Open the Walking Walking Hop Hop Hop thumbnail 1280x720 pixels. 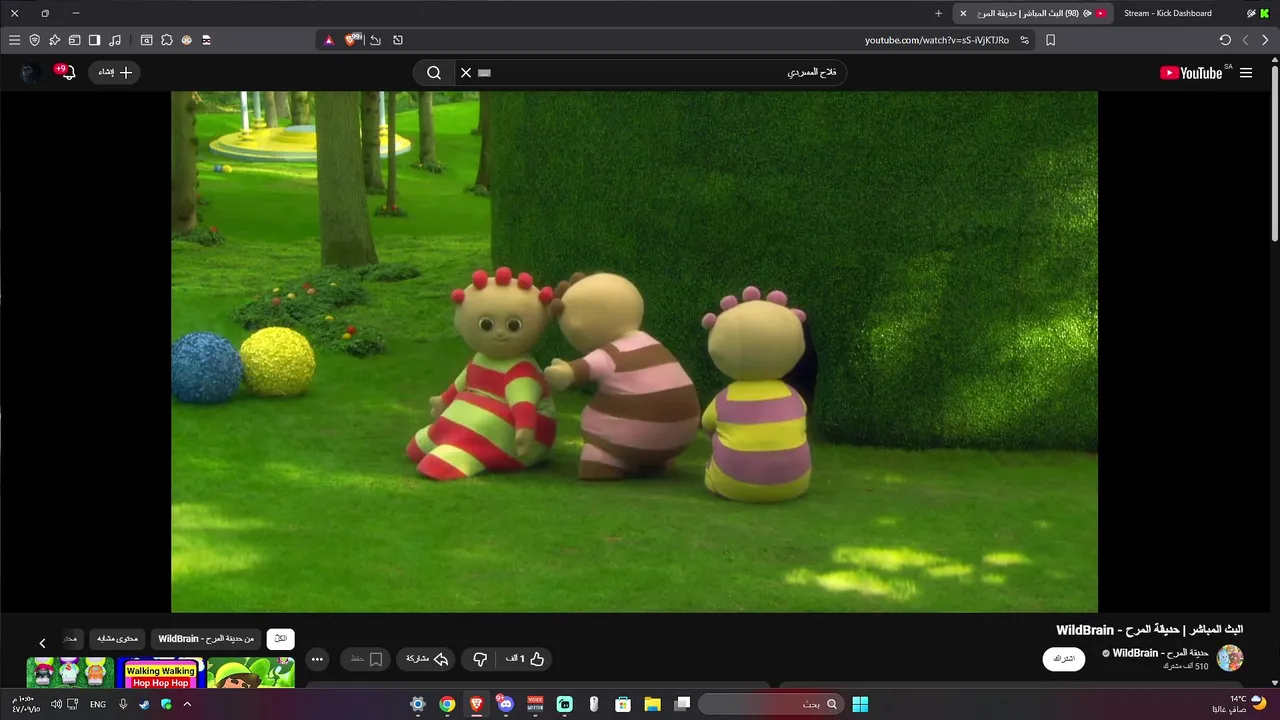click(x=160, y=673)
